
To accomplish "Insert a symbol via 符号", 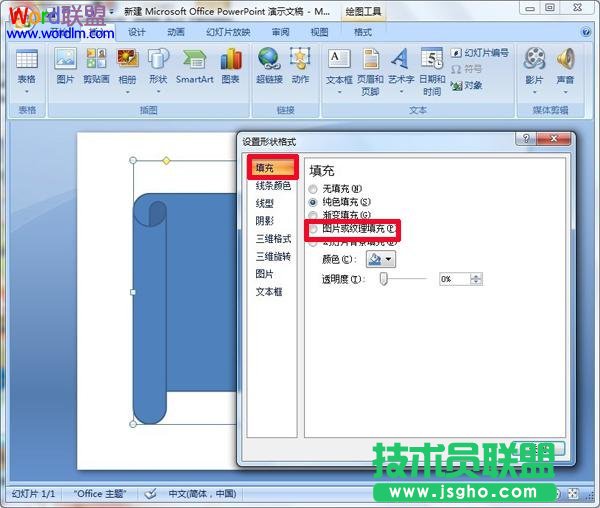I will point(466,69).
